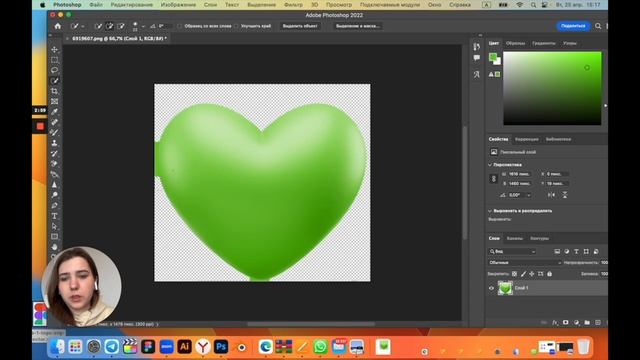The width and height of the screenshot is (640, 360).
Task: Open the Фильтр menu
Action: [x=293, y=5]
